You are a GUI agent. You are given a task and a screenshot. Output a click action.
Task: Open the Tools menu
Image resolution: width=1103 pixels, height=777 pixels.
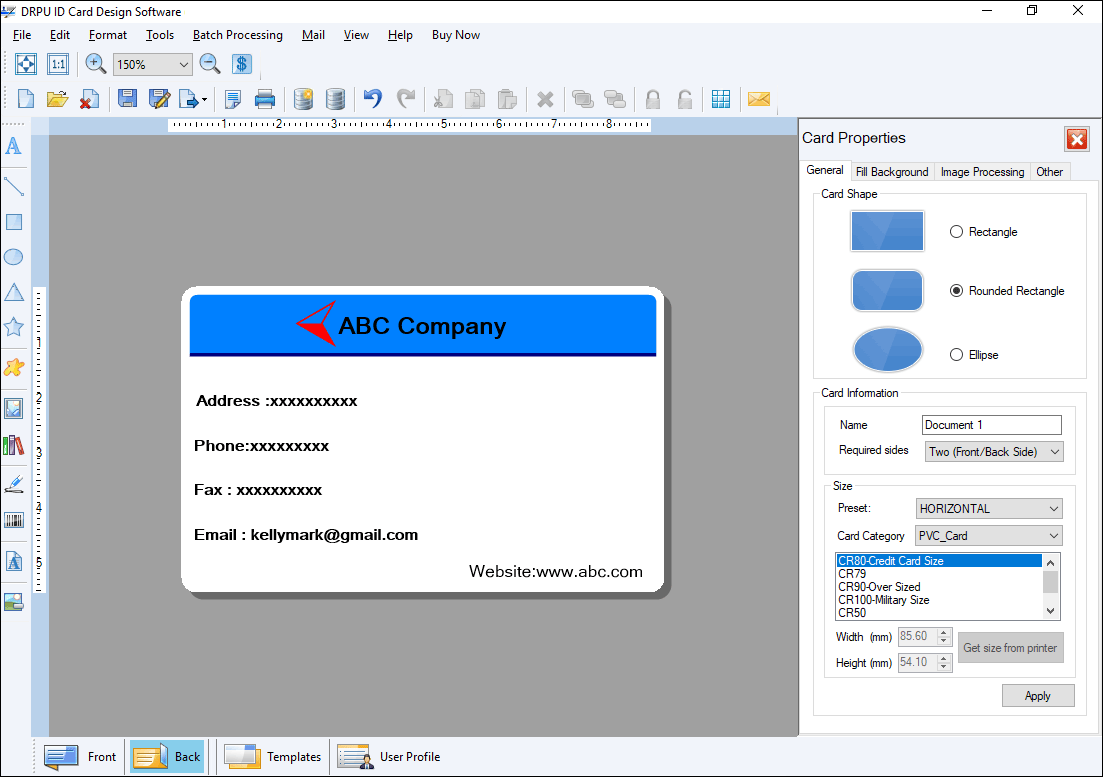coord(160,35)
